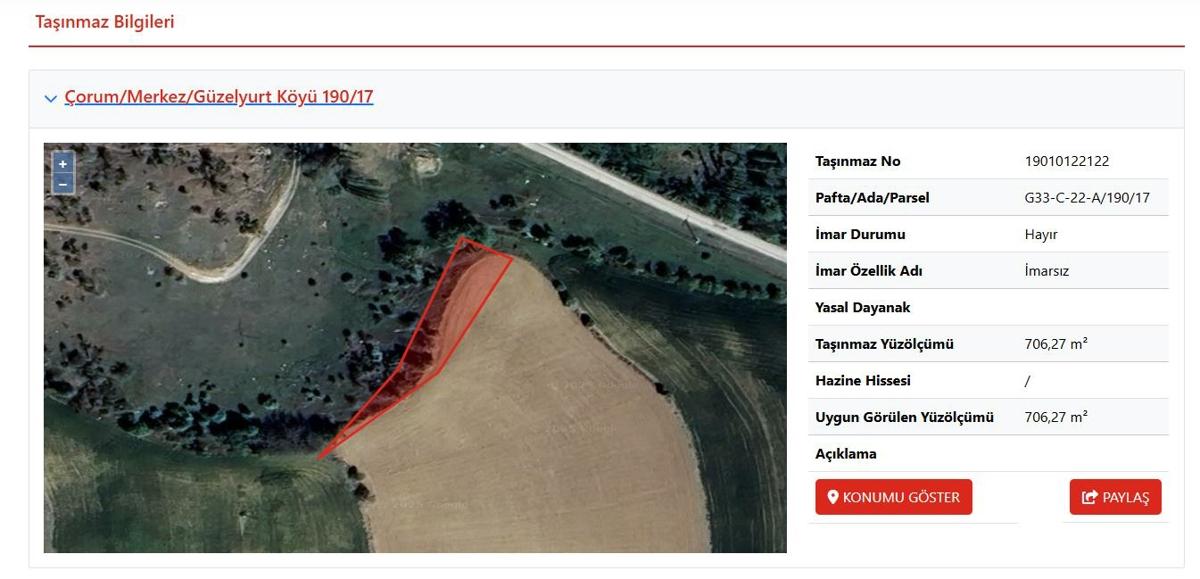Zoom out the map with minus icon
The width and height of the screenshot is (1200, 579).
point(63,183)
